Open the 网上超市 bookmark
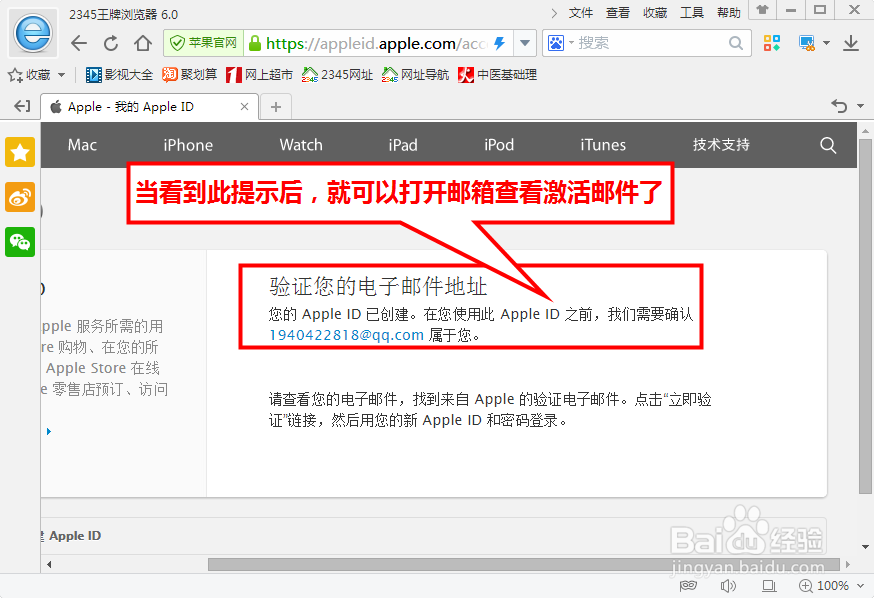Image resolution: width=874 pixels, height=598 pixels. (x=259, y=75)
